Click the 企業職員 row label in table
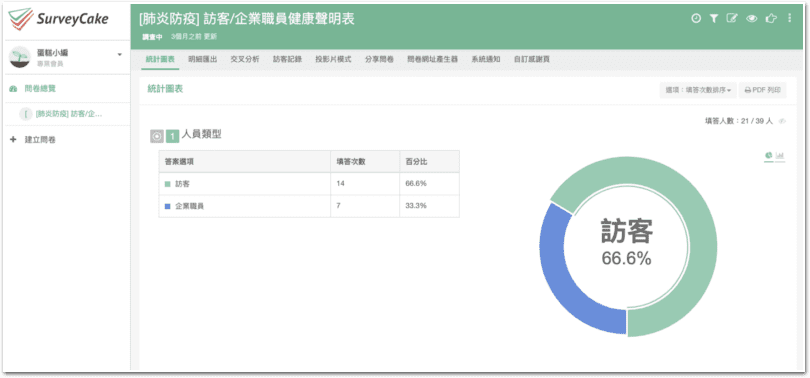Image resolution: width=810 pixels, height=378 pixels. coord(190,206)
